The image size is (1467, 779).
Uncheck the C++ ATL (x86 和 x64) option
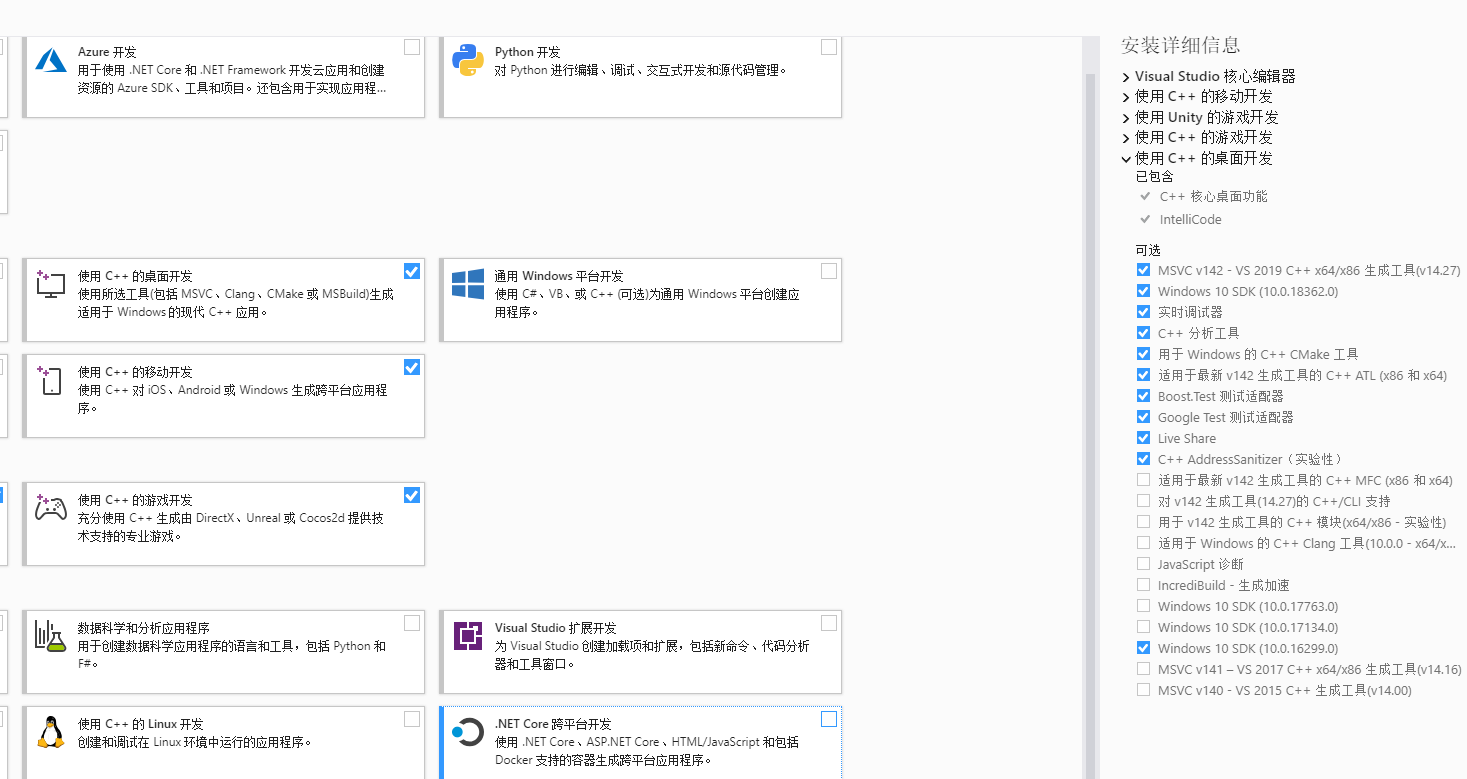(1143, 375)
